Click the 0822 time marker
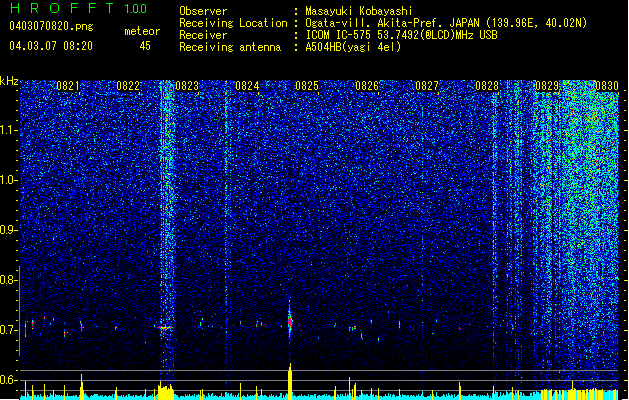 [x=128, y=86]
